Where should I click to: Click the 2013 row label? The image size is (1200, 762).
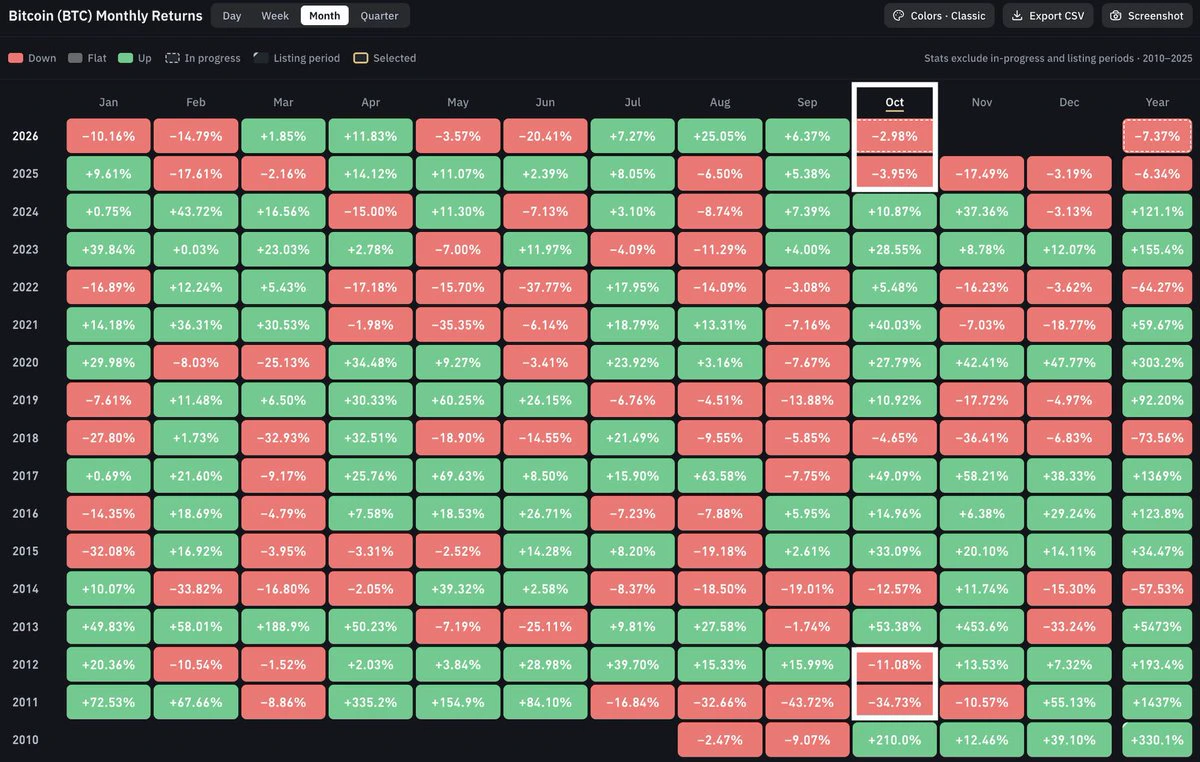coord(25,627)
